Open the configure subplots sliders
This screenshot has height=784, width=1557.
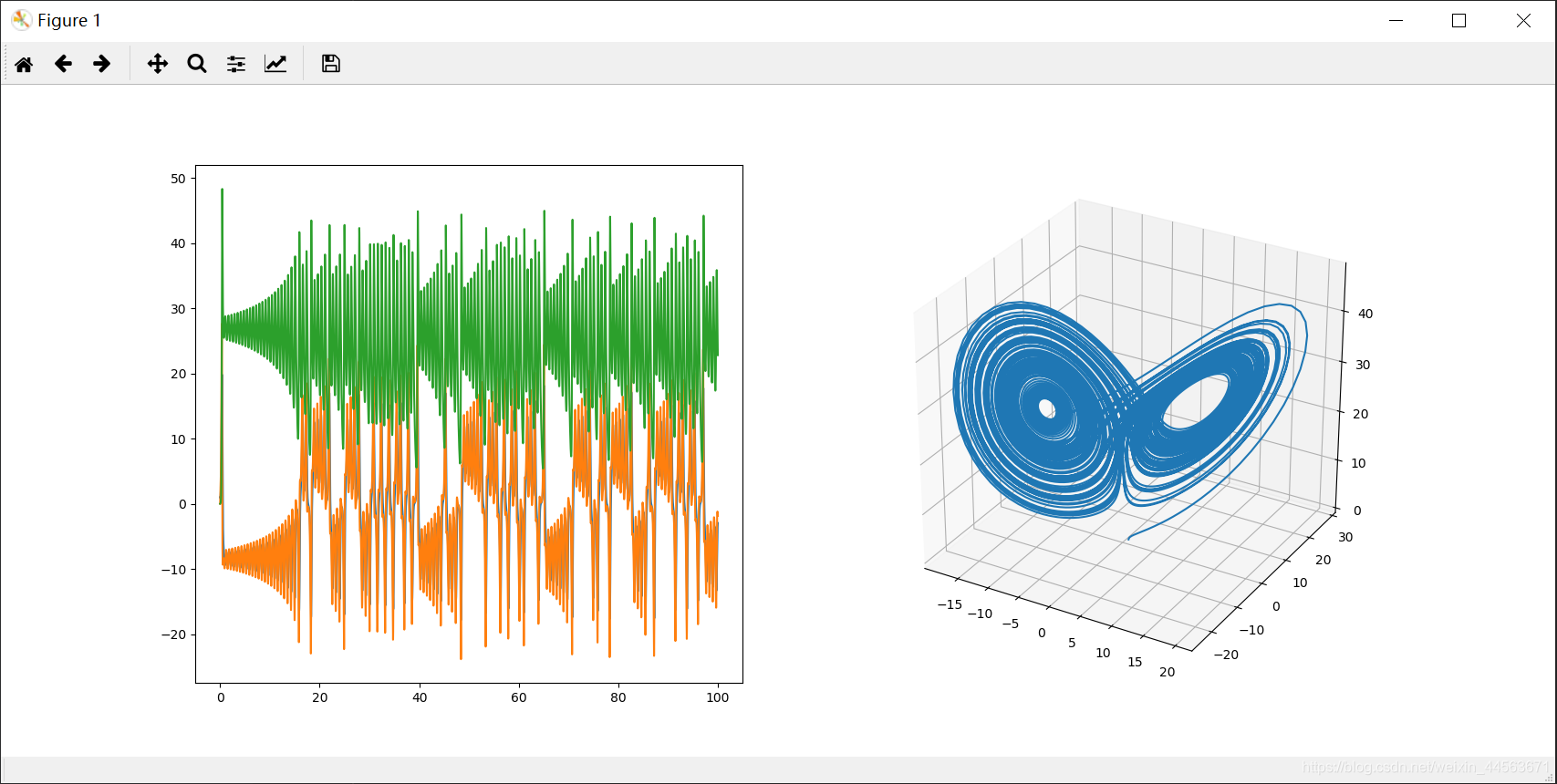pos(236,64)
